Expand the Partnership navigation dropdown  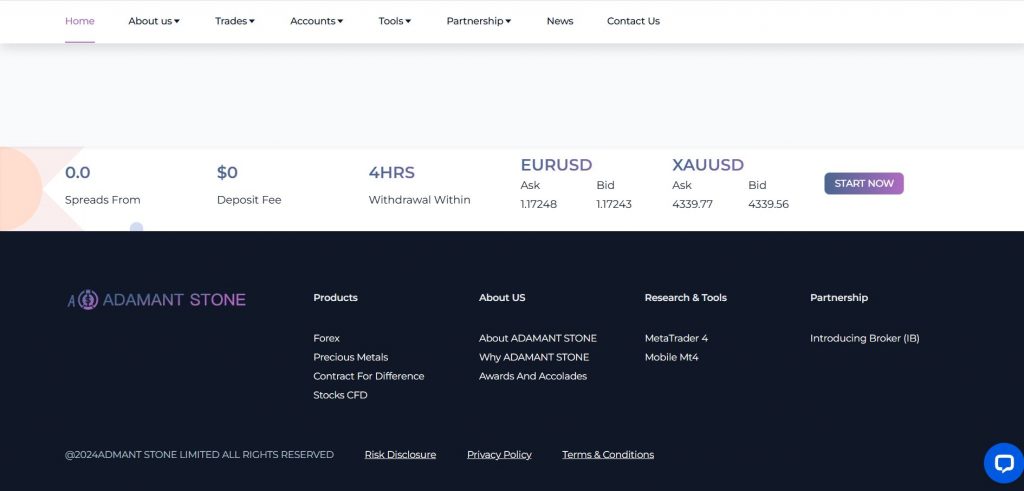tap(478, 21)
